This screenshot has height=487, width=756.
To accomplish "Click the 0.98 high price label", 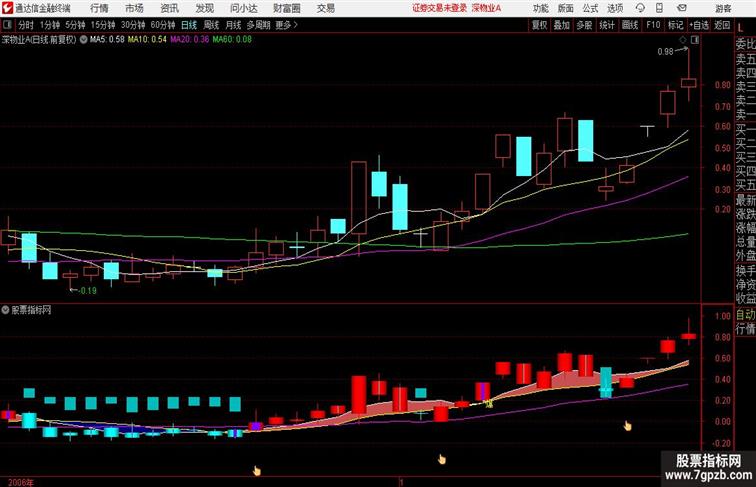I will tap(665, 52).
